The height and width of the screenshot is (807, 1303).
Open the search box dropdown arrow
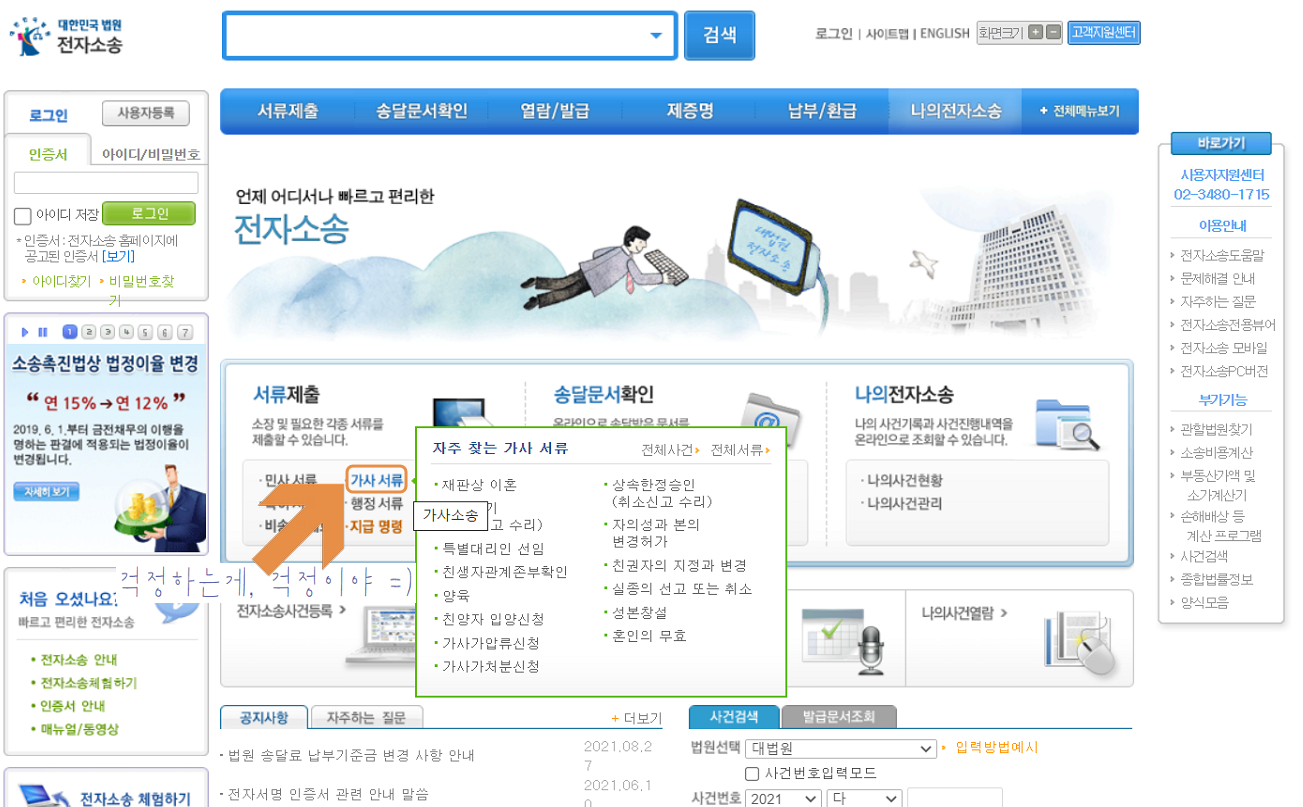click(x=656, y=36)
